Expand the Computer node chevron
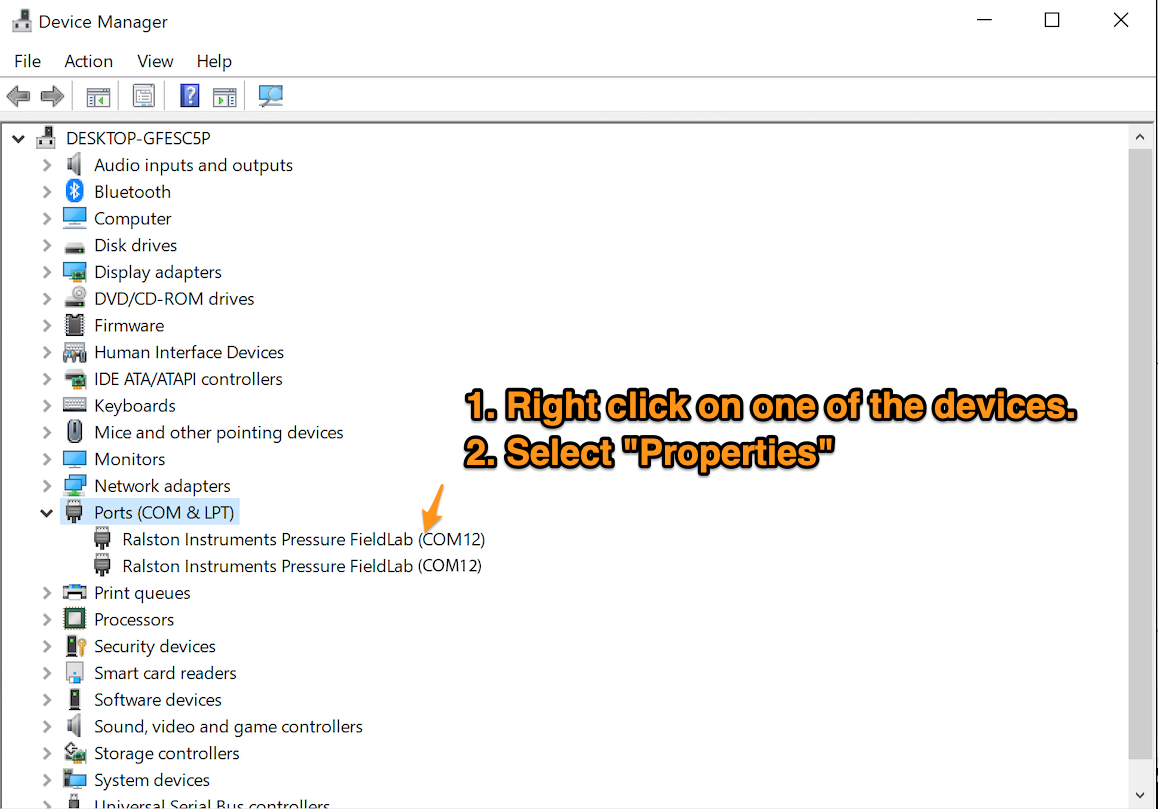The height and width of the screenshot is (809, 1158). 47,219
